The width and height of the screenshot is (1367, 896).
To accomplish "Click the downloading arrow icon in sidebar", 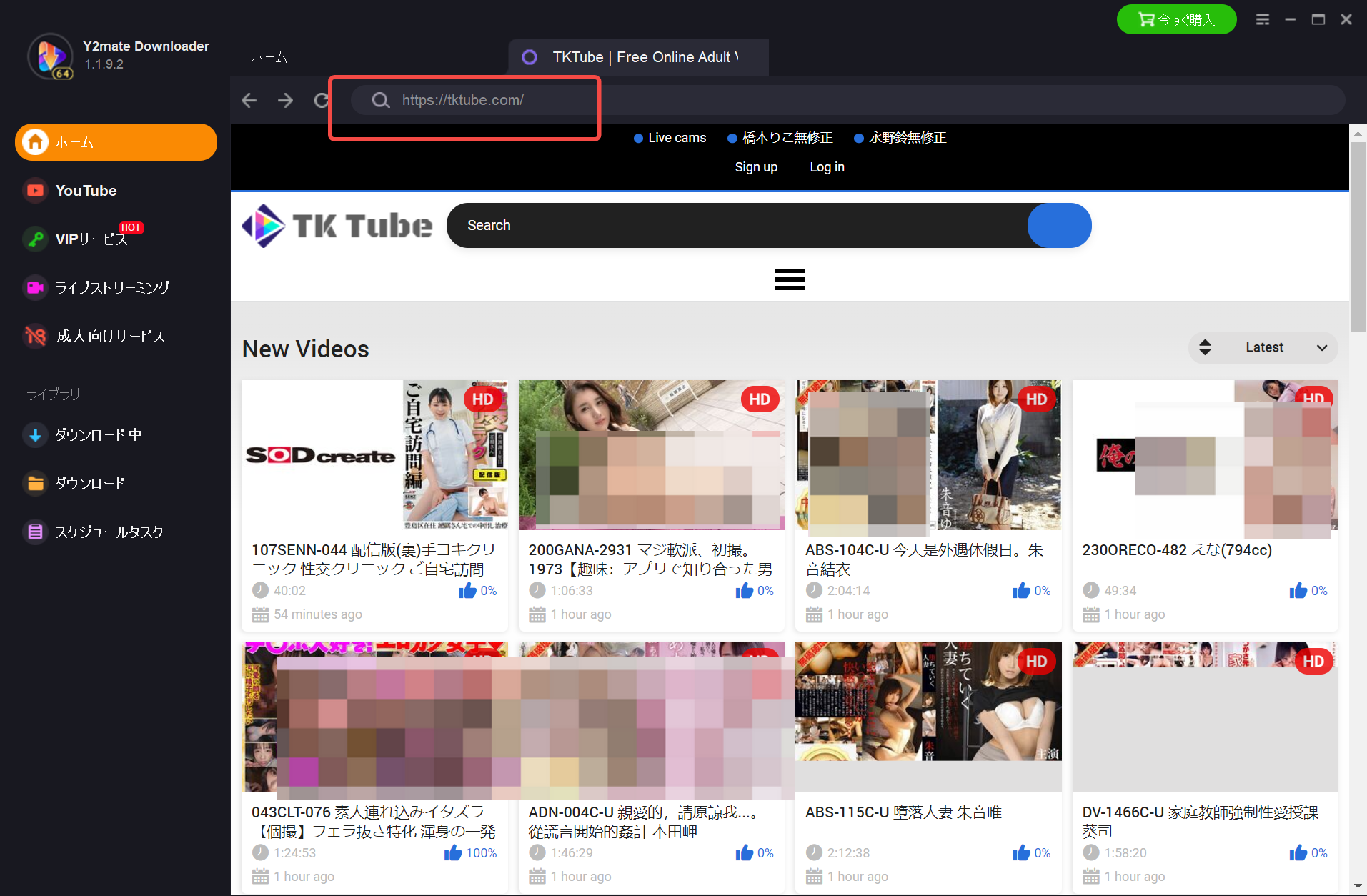I will tap(35, 434).
